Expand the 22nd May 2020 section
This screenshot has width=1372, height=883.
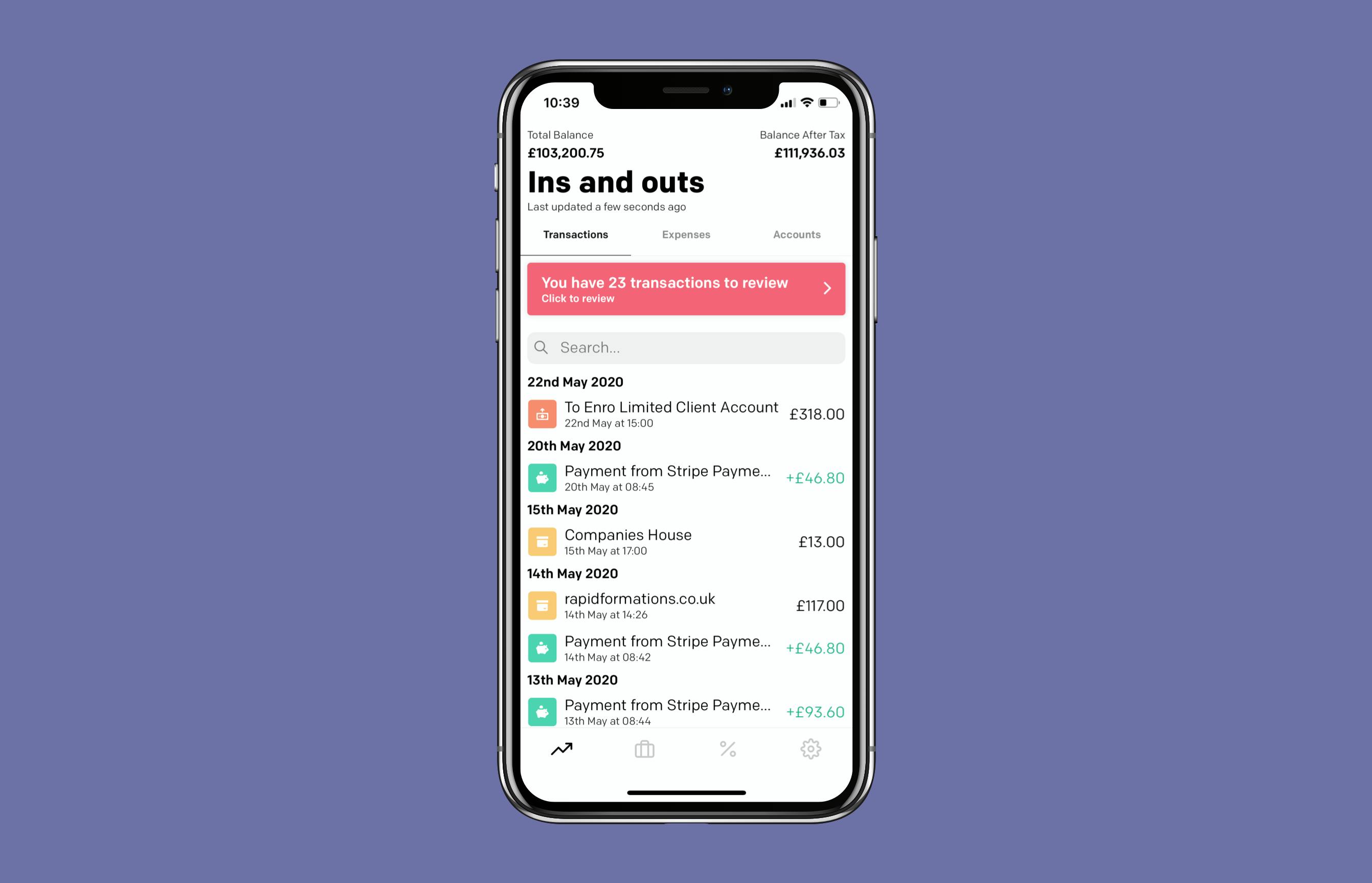(575, 382)
